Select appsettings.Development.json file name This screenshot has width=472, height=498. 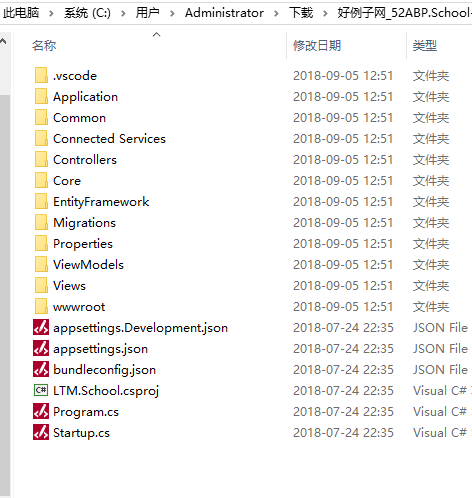point(140,328)
